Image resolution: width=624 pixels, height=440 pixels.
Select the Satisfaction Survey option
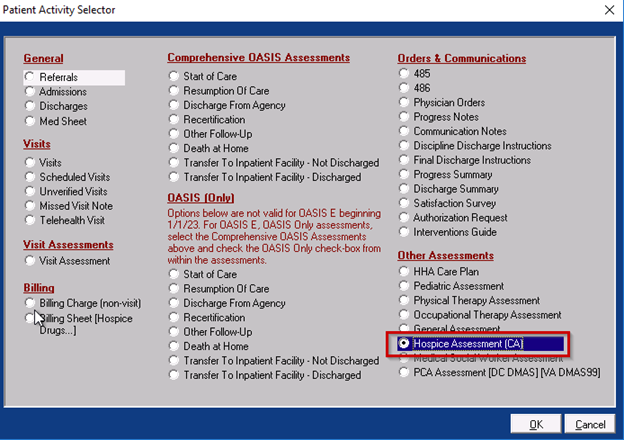[404, 204]
